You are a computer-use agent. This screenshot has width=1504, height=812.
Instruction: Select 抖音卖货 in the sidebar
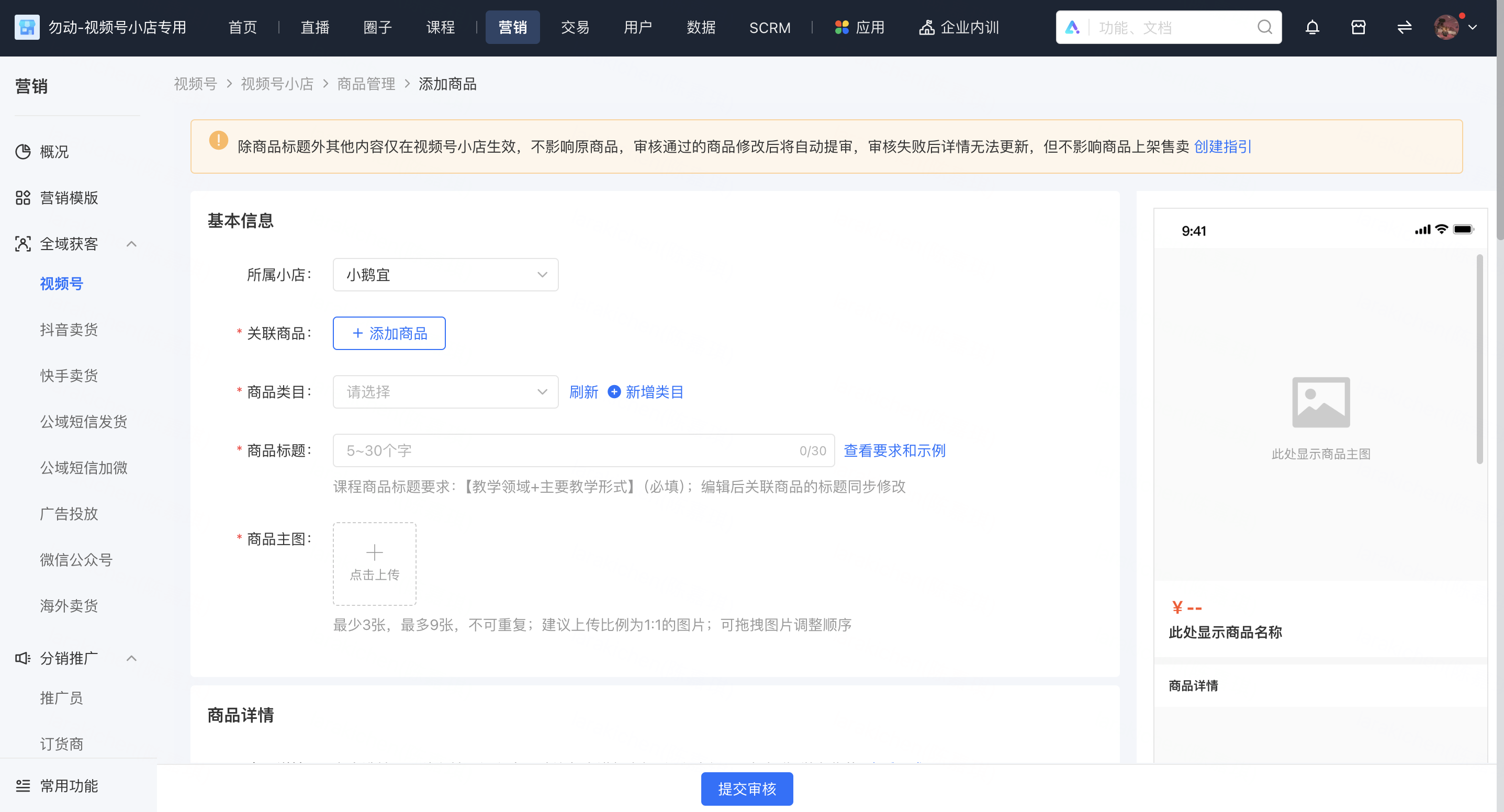[69, 330]
